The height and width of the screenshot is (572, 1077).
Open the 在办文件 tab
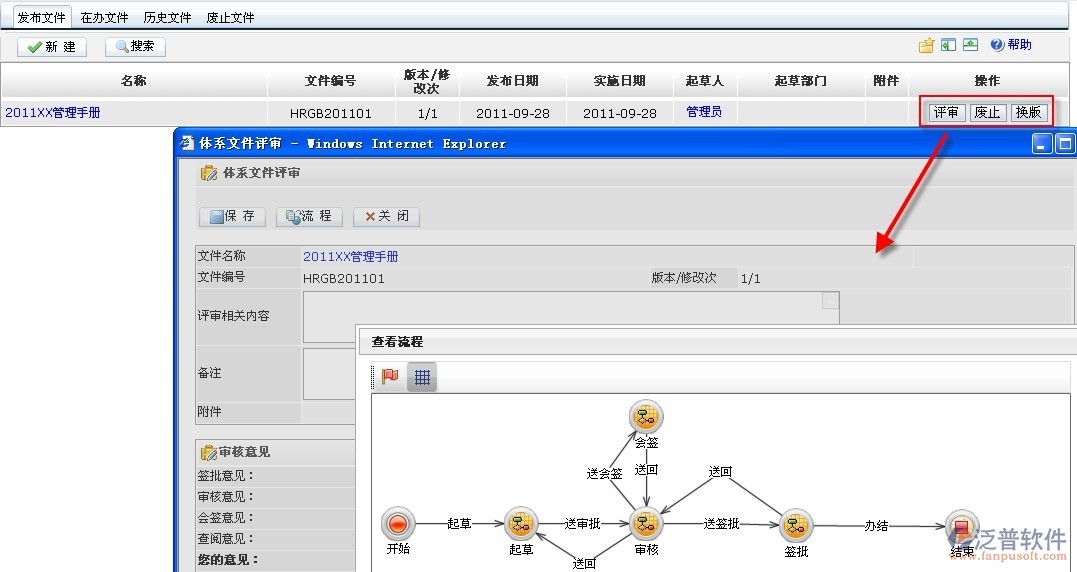pyautogui.click(x=104, y=17)
